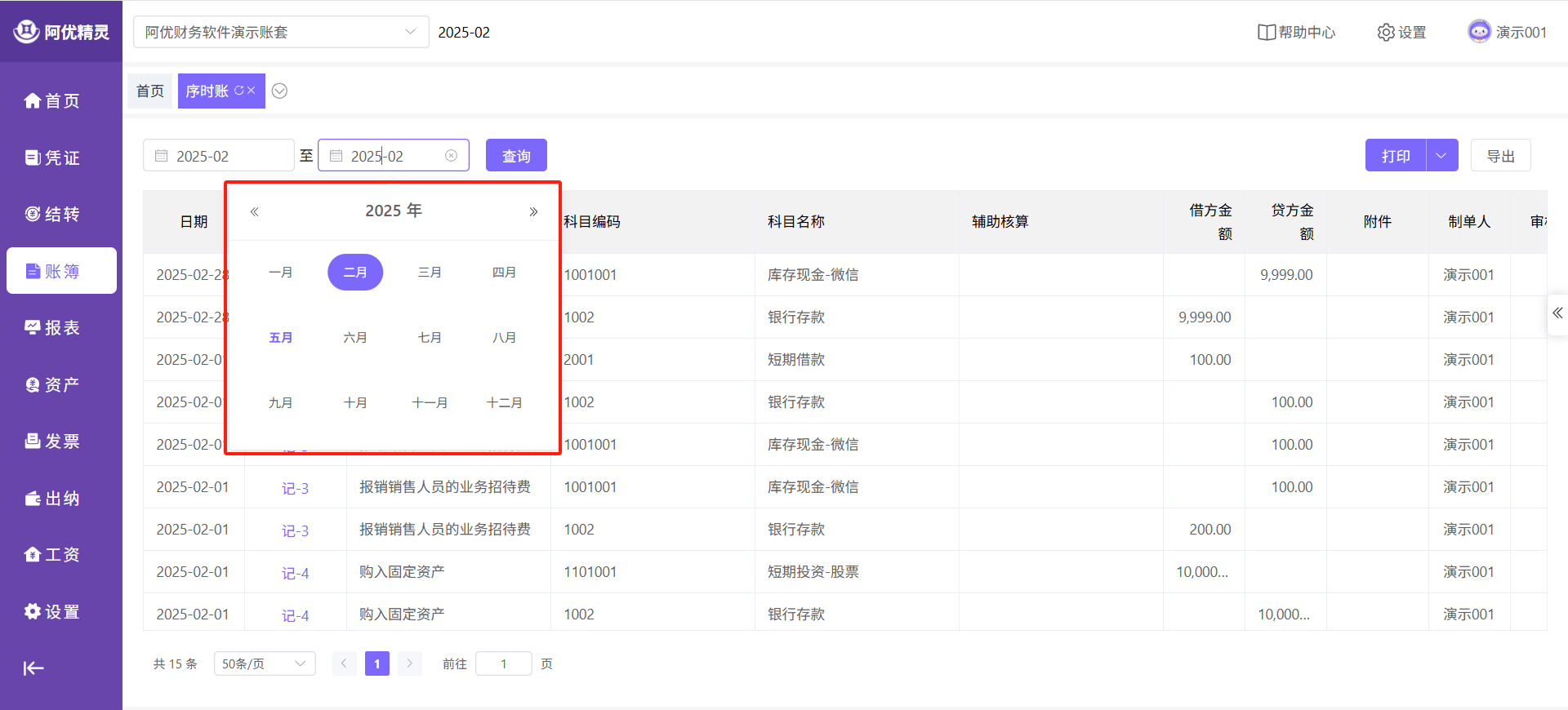Image resolution: width=1568 pixels, height=710 pixels.
Task: Go to next year in date picker
Action: coord(533,212)
